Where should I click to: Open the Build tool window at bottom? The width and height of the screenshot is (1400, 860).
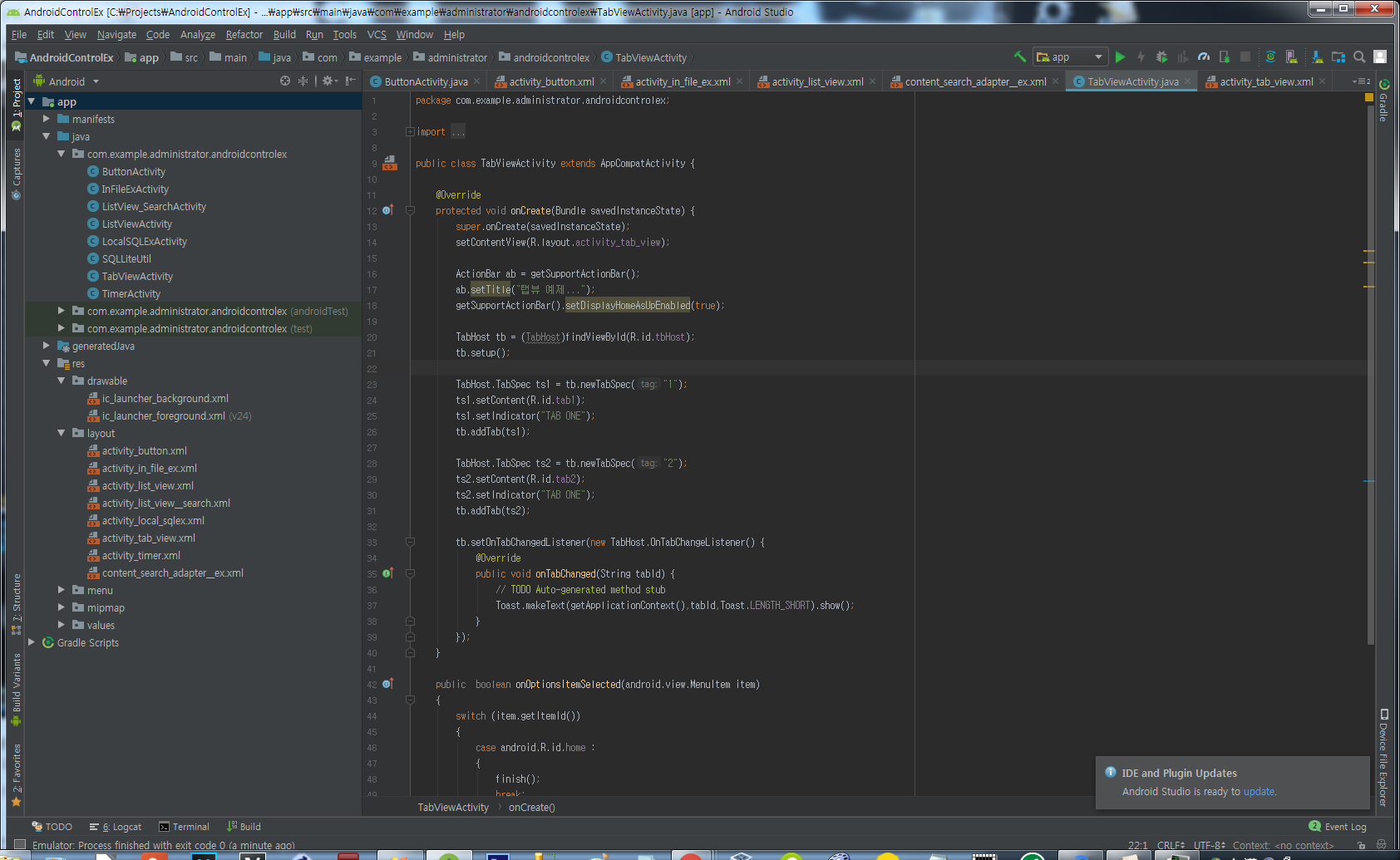click(244, 827)
